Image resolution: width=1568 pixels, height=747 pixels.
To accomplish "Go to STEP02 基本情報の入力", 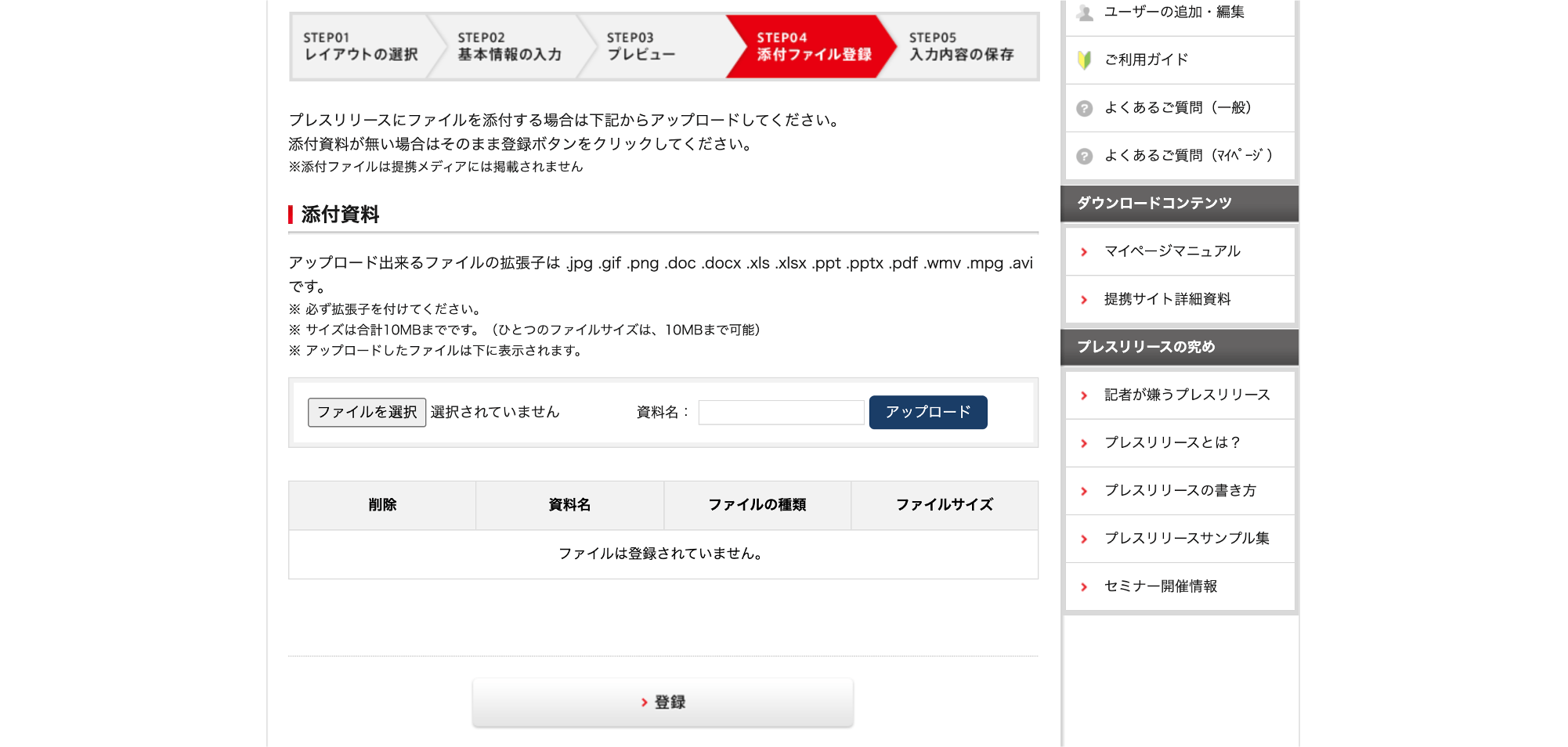I will pyautogui.click(x=509, y=47).
